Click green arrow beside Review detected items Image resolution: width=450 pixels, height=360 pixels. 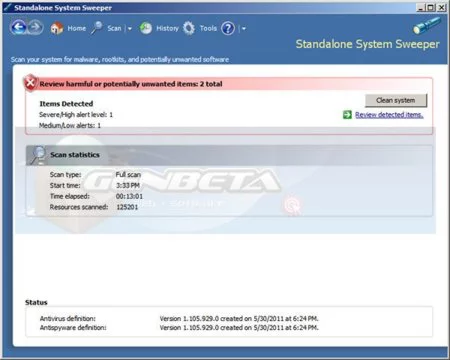tap(347, 115)
